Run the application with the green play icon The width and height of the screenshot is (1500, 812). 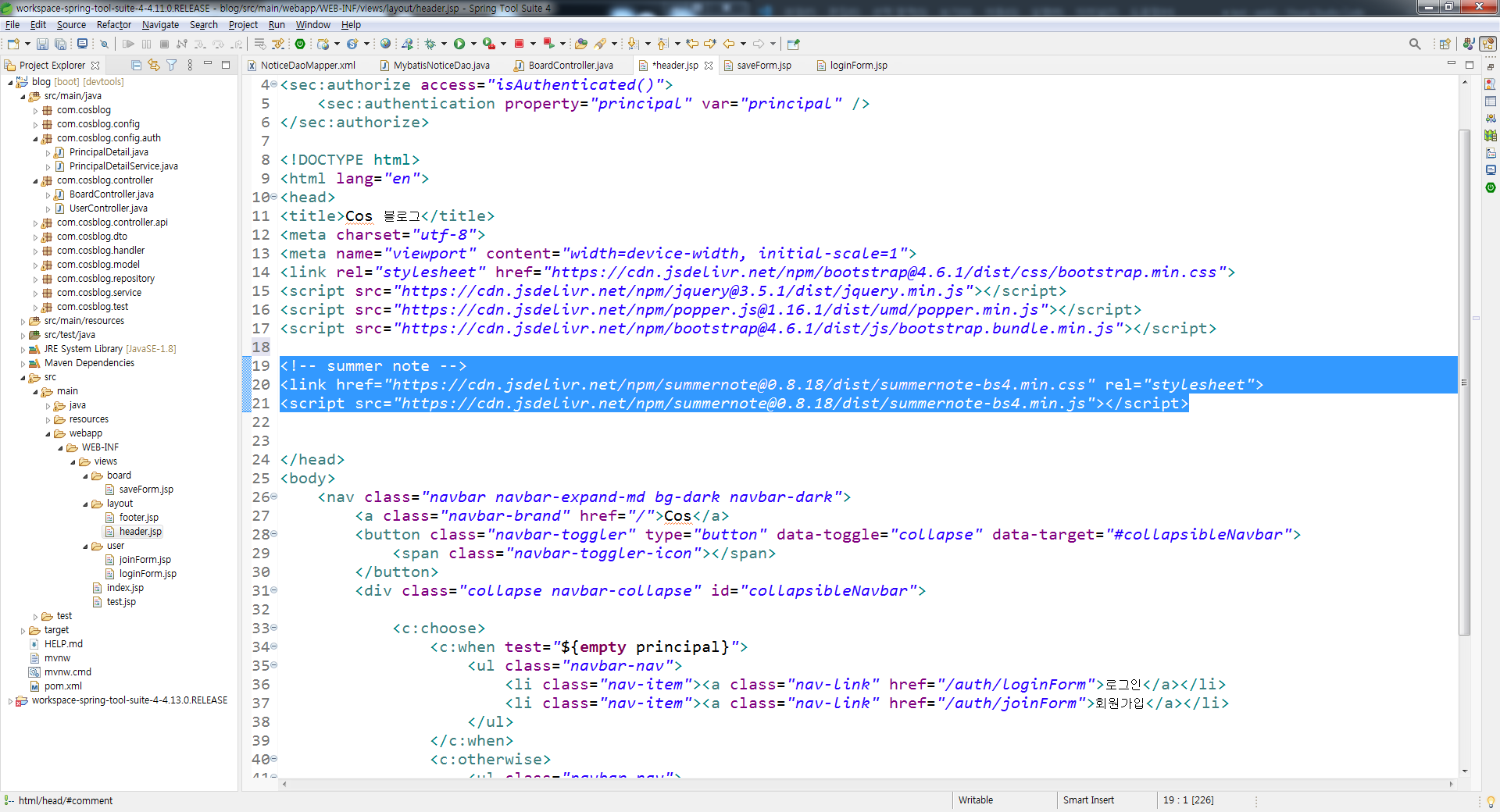[459, 44]
